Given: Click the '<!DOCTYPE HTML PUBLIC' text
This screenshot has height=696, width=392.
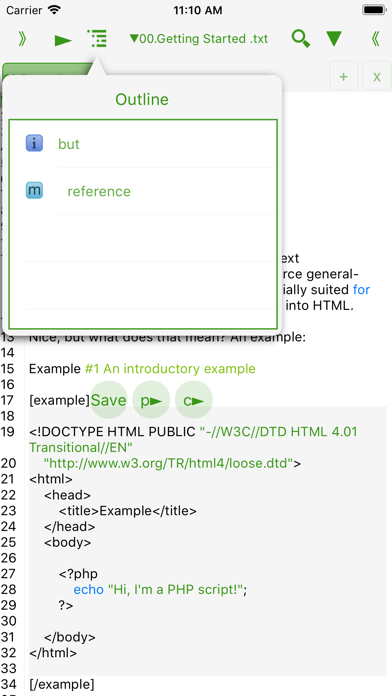Looking at the screenshot, I should coord(112,431).
